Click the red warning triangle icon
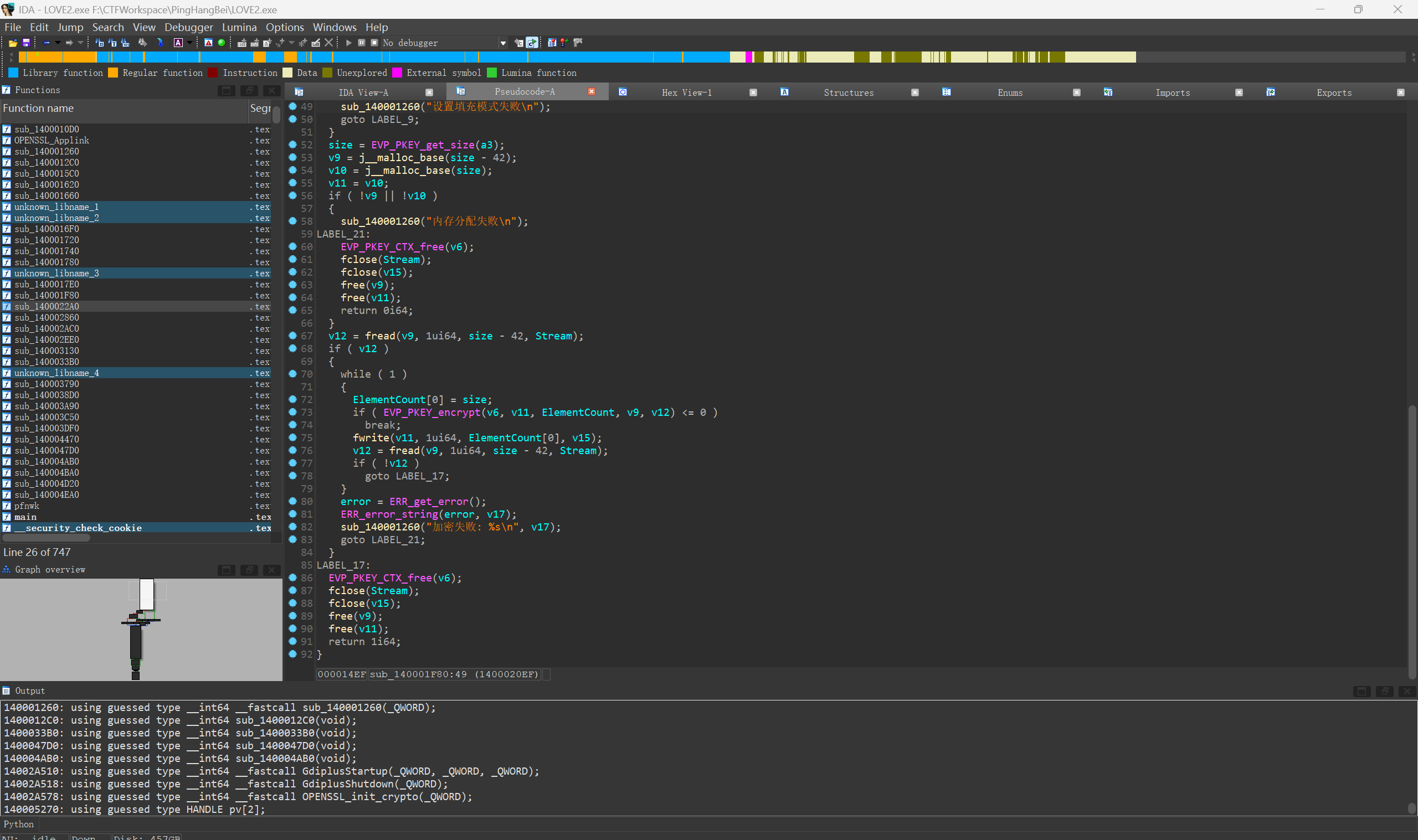The image size is (1418, 840). (x=208, y=43)
